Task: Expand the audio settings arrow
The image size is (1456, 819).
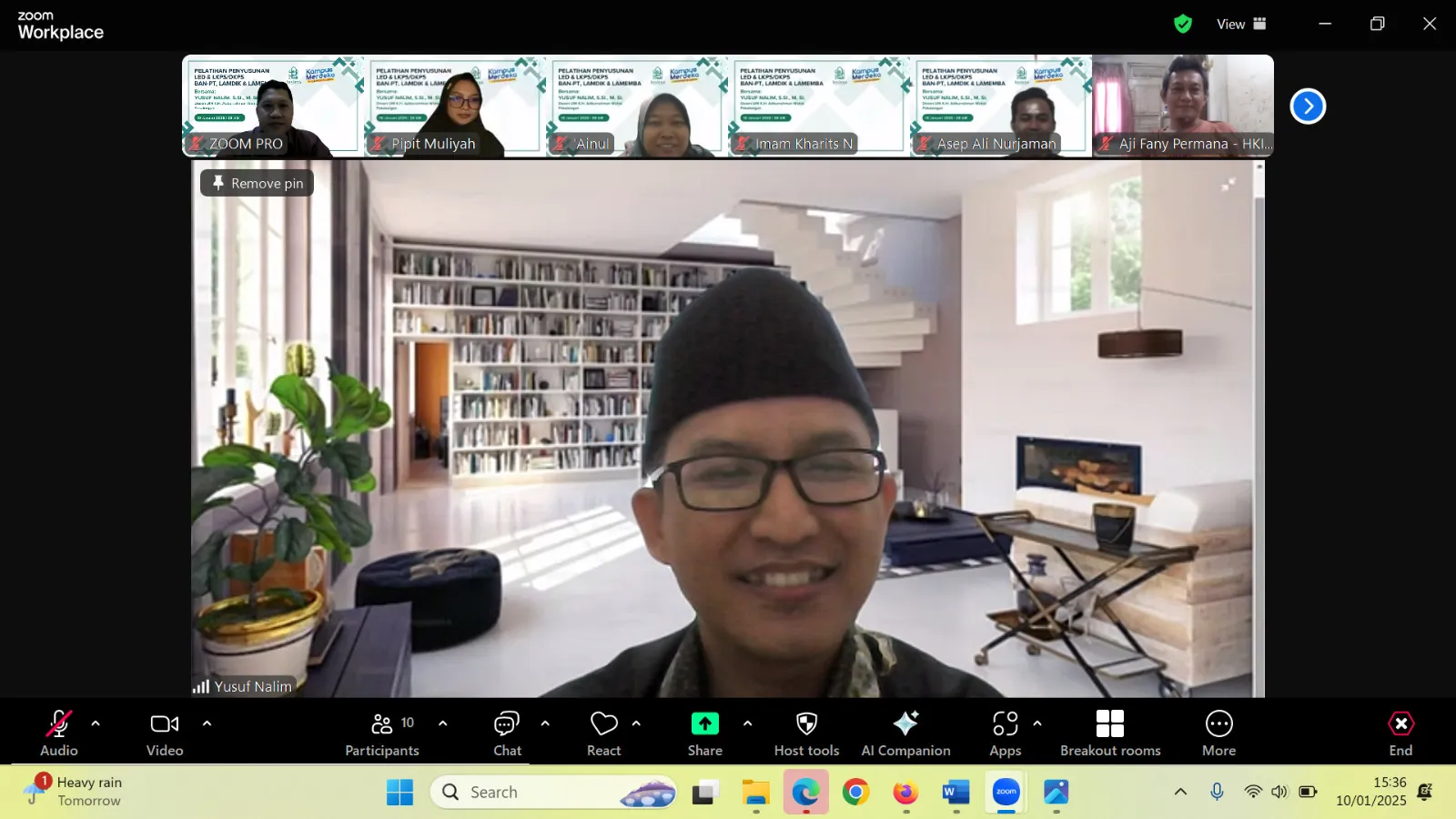Action: pyautogui.click(x=96, y=723)
